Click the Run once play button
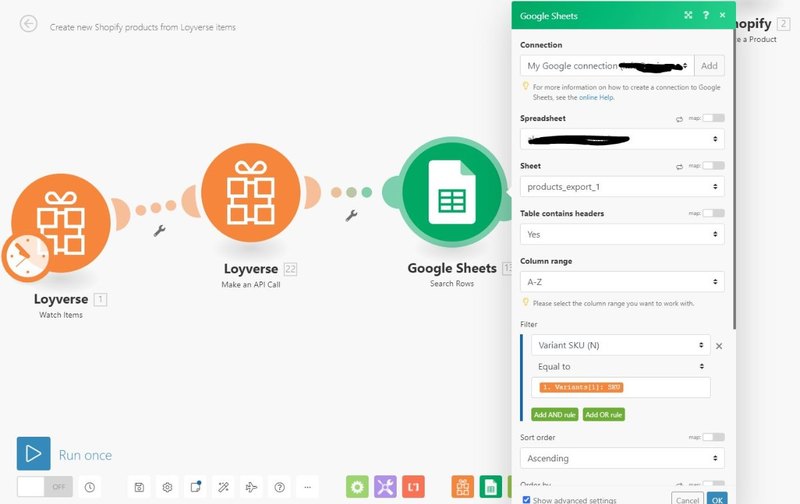The width and height of the screenshot is (800, 504). click(x=33, y=454)
